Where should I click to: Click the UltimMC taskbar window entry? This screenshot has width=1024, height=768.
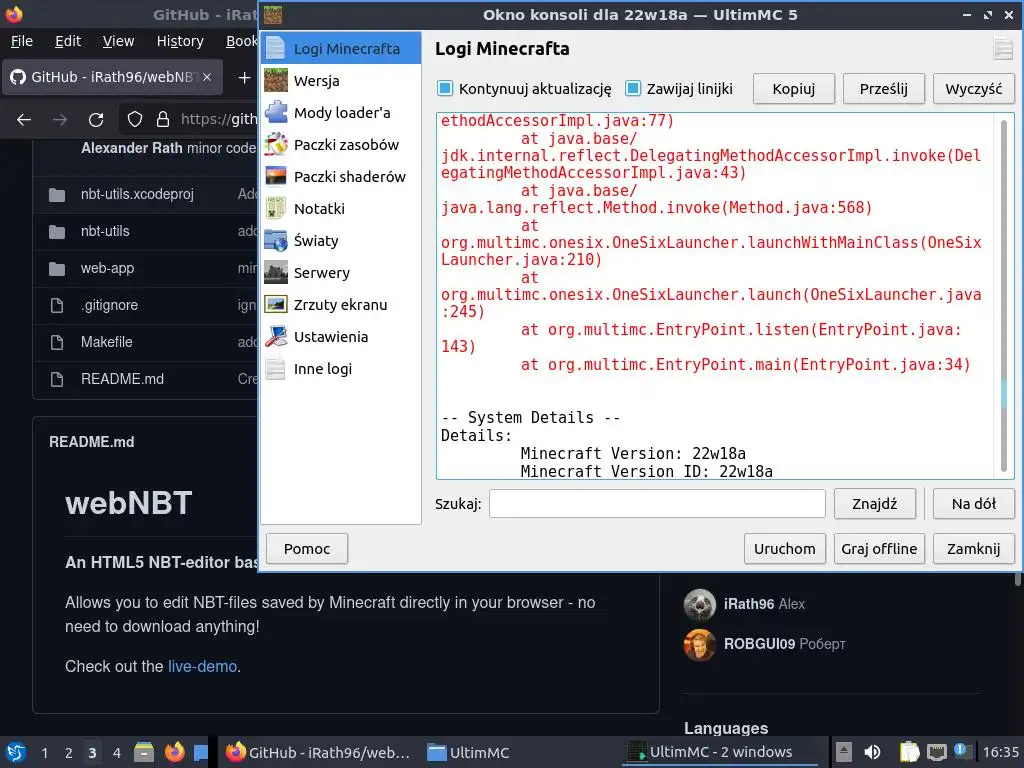point(468,752)
